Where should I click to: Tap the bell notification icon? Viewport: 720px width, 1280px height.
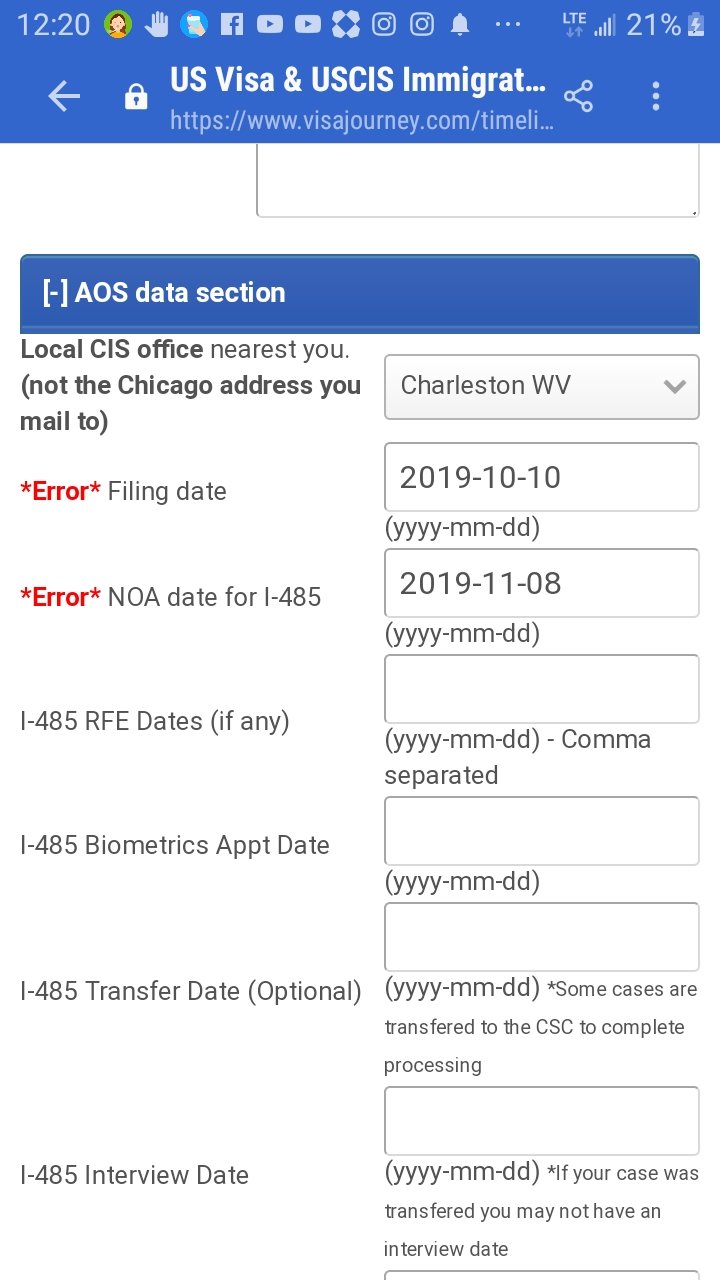pos(460,24)
